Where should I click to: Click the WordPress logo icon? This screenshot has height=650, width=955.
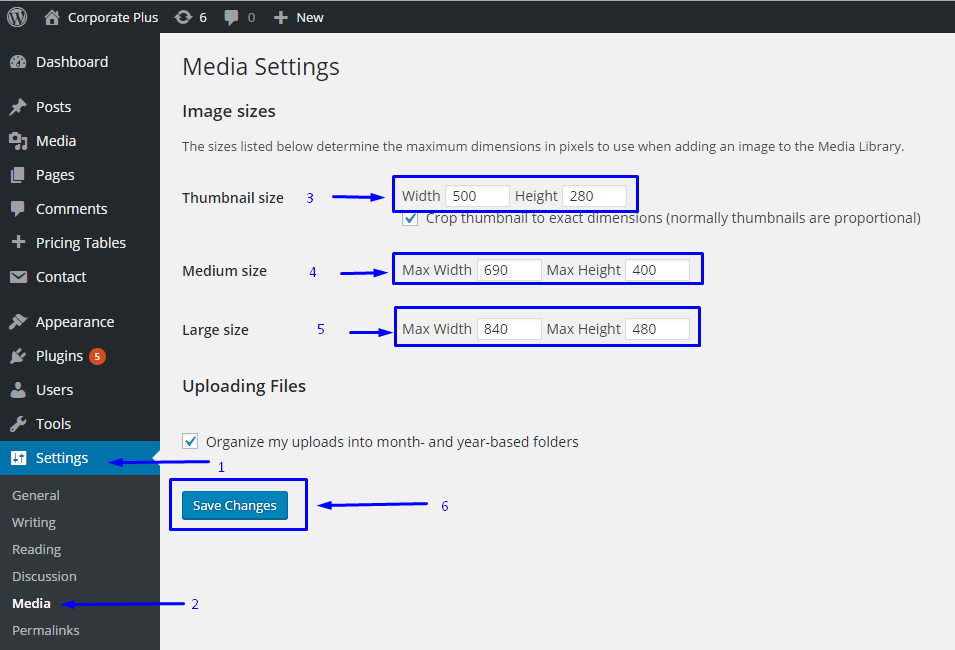(17, 17)
